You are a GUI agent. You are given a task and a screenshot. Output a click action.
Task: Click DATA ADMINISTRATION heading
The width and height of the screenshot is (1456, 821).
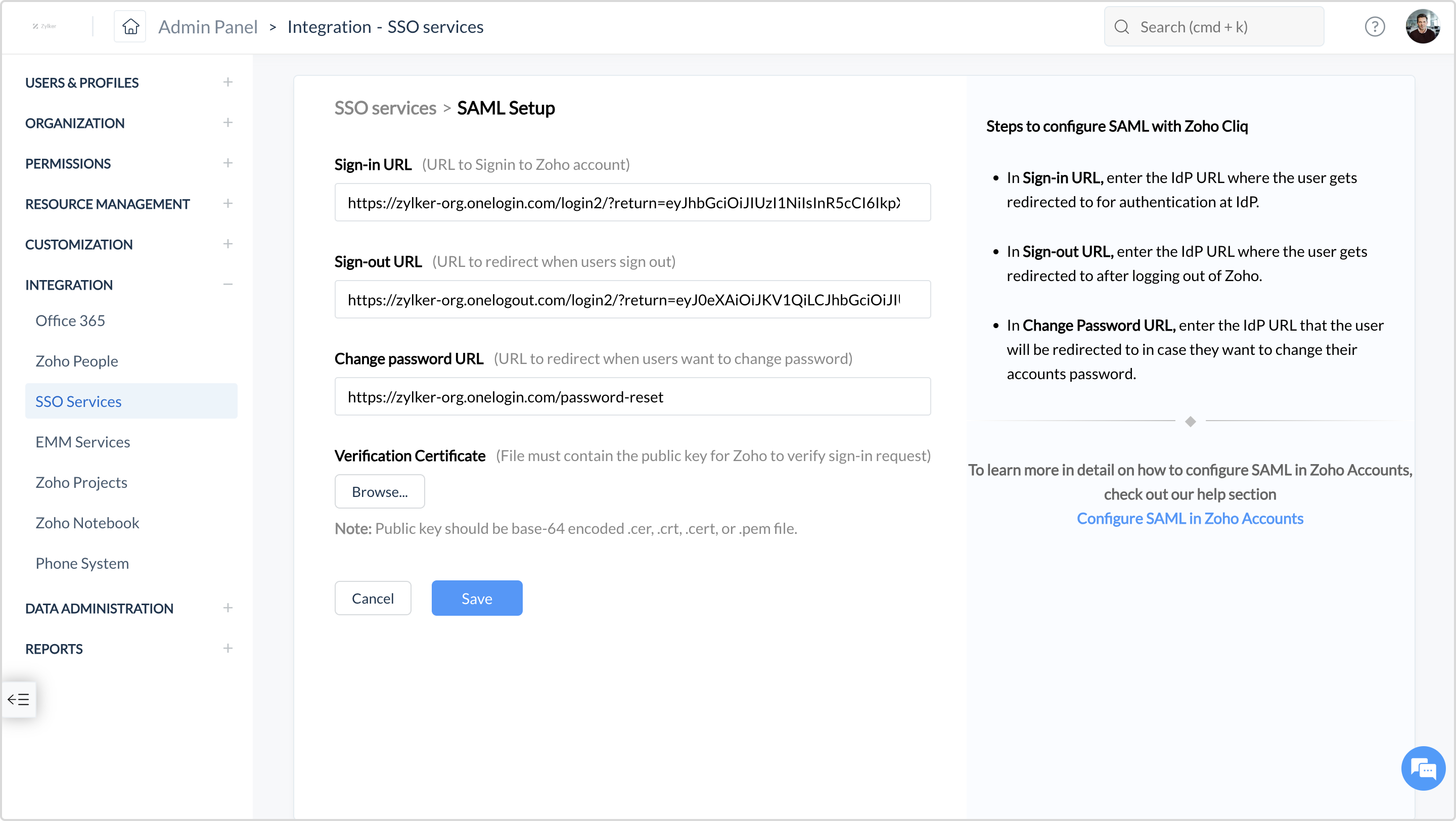pyautogui.click(x=99, y=608)
